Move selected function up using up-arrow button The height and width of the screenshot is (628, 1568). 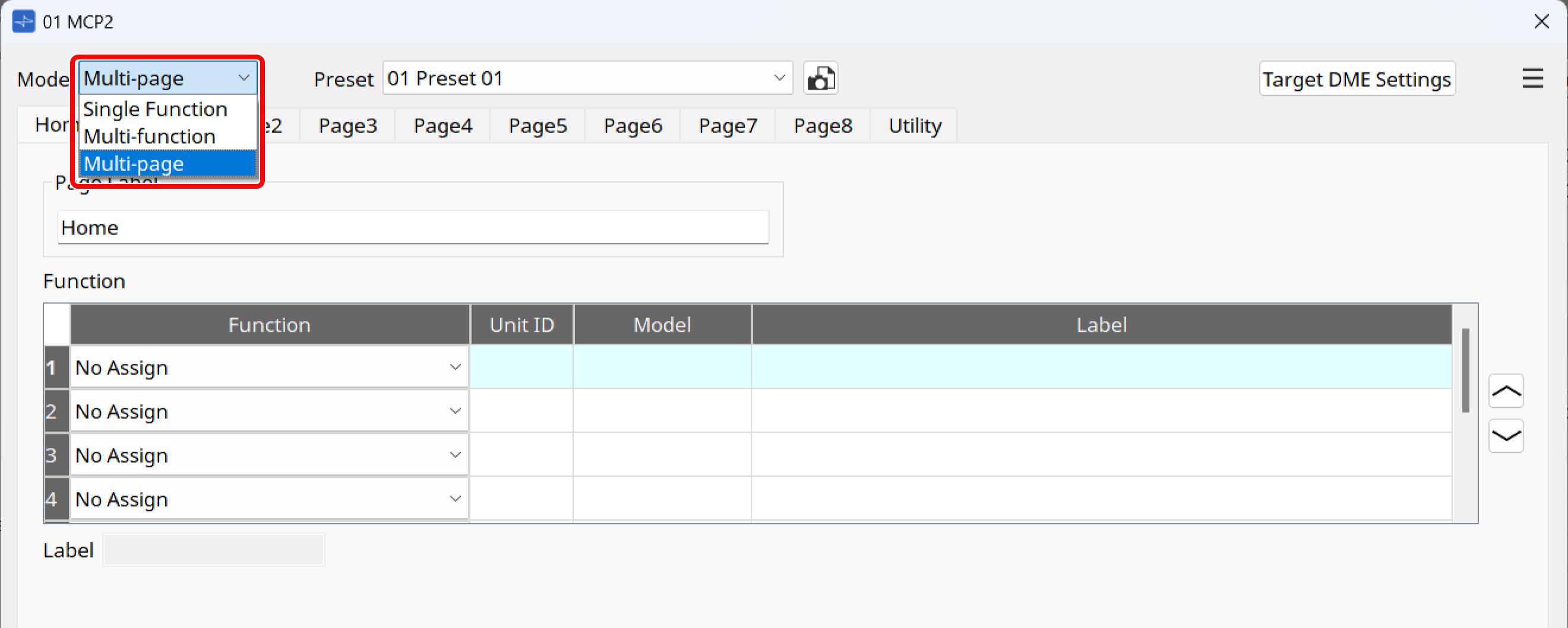1506,391
